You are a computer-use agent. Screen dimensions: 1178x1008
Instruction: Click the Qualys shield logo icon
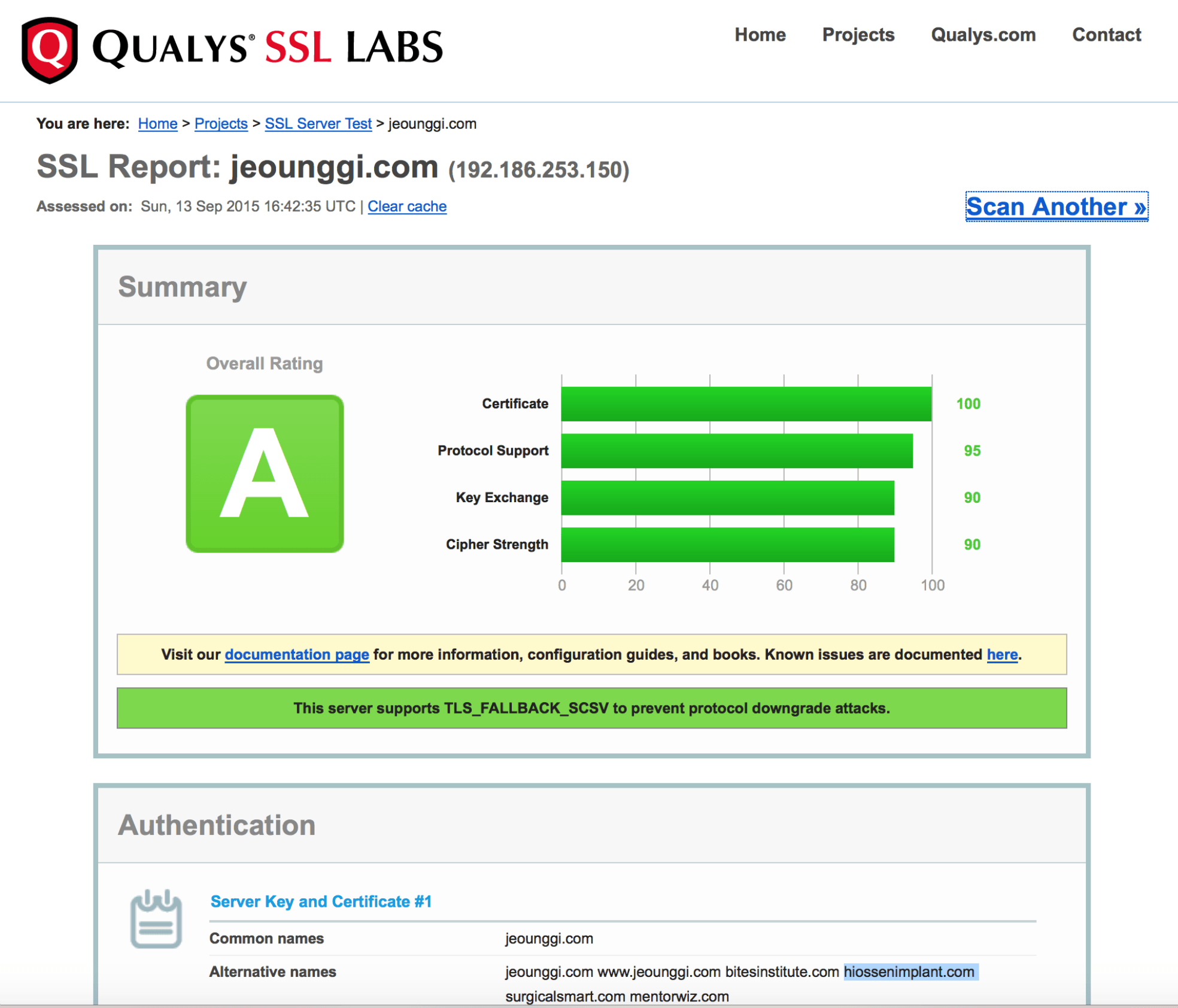point(50,50)
